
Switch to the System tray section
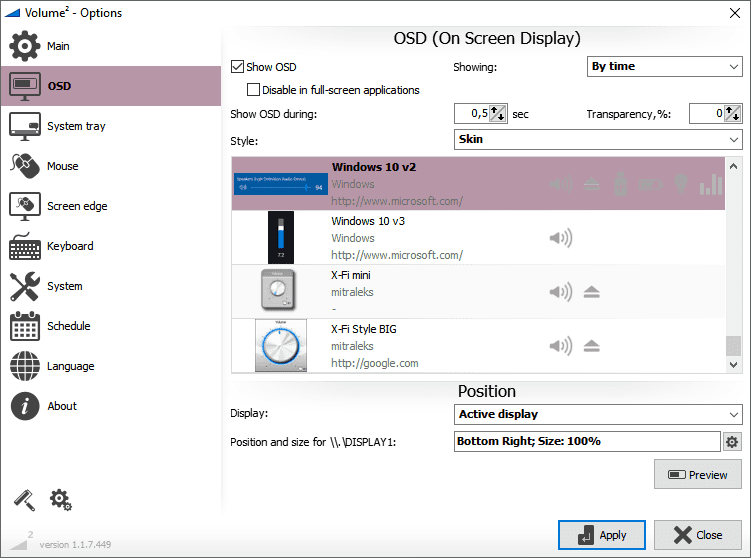[x=111, y=126]
